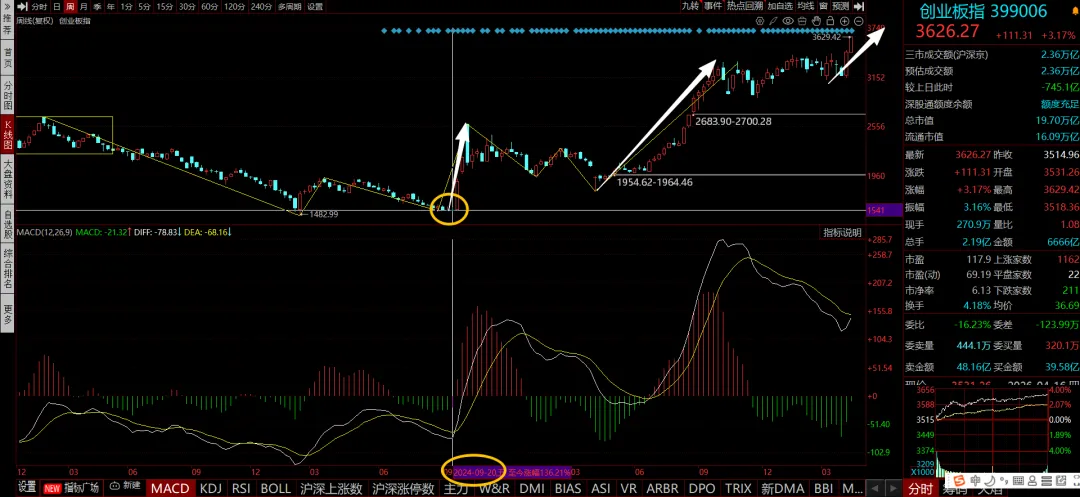Select the MACD indicator tab
Screen dimensions: 1080x497
pos(170,488)
